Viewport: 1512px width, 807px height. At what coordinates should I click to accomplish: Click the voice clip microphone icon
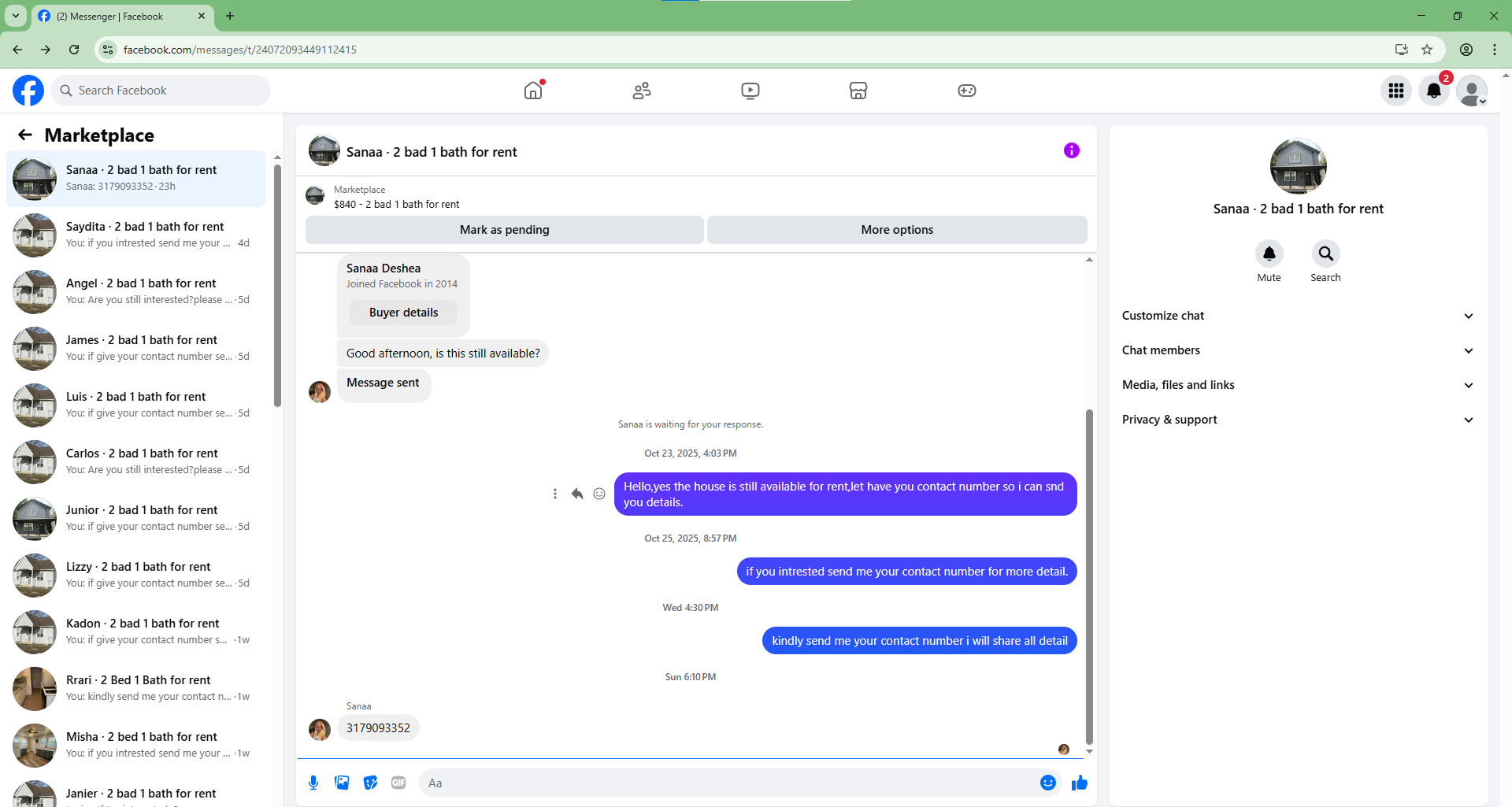pyautogui.click(x=313, y=783)
